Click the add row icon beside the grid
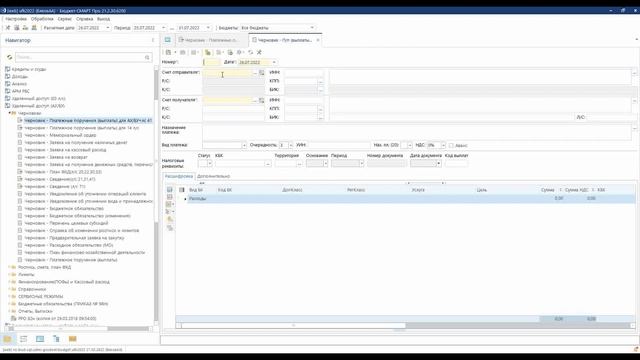The width and height of the screenshot is (640, 360). click(170, 190)
